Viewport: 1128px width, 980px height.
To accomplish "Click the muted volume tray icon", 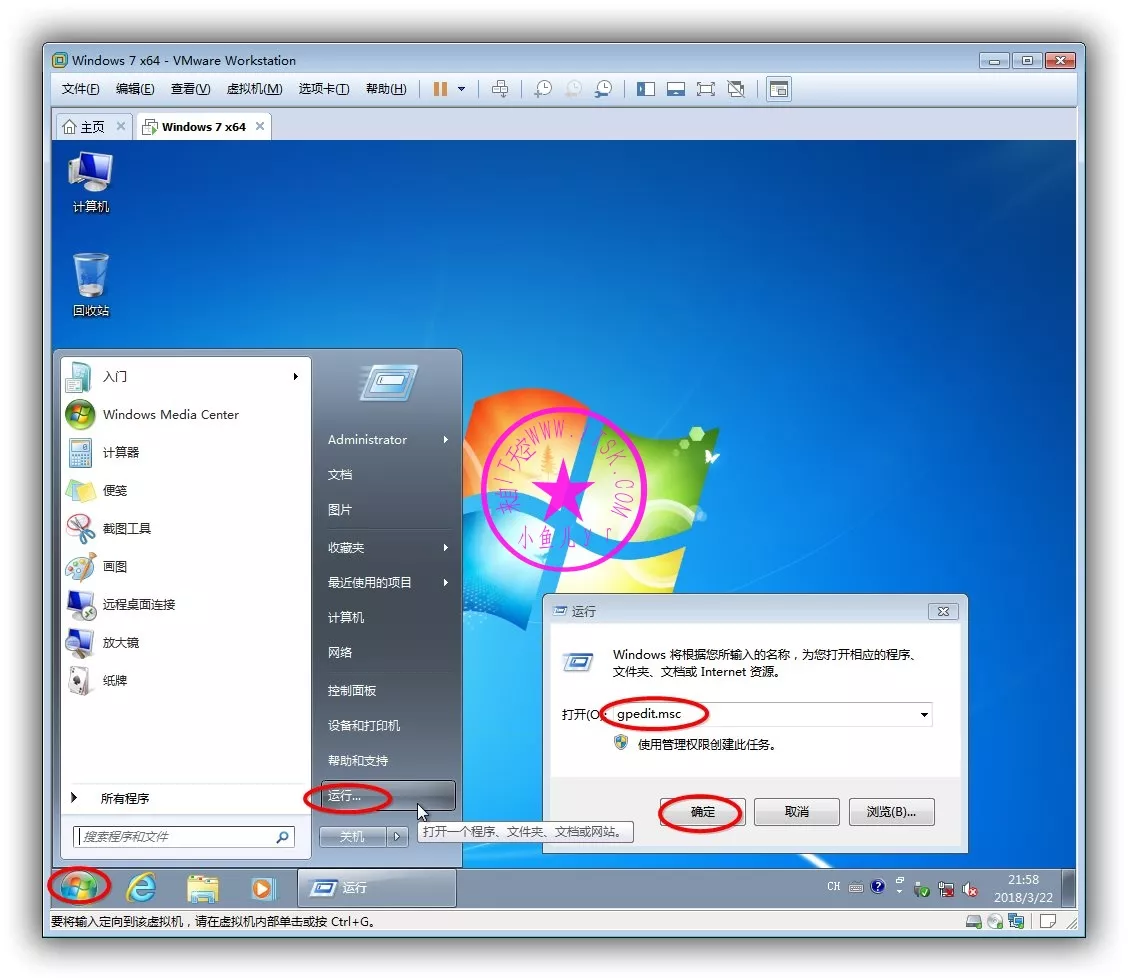I will [x=969, y=889].
